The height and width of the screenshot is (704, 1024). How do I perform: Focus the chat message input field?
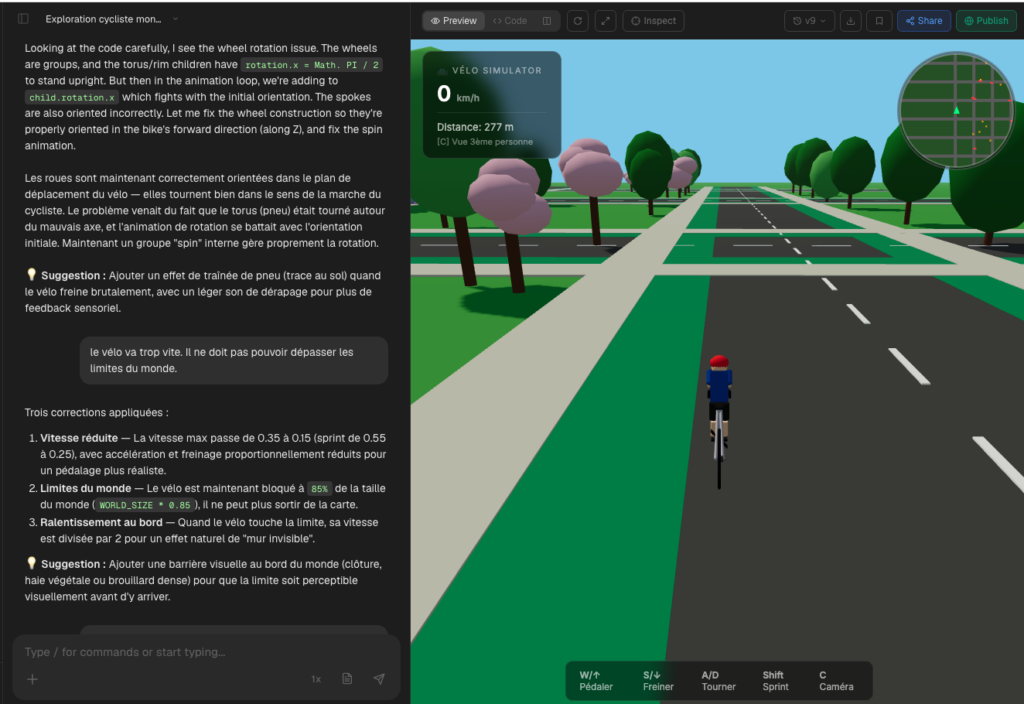[200, 652]
